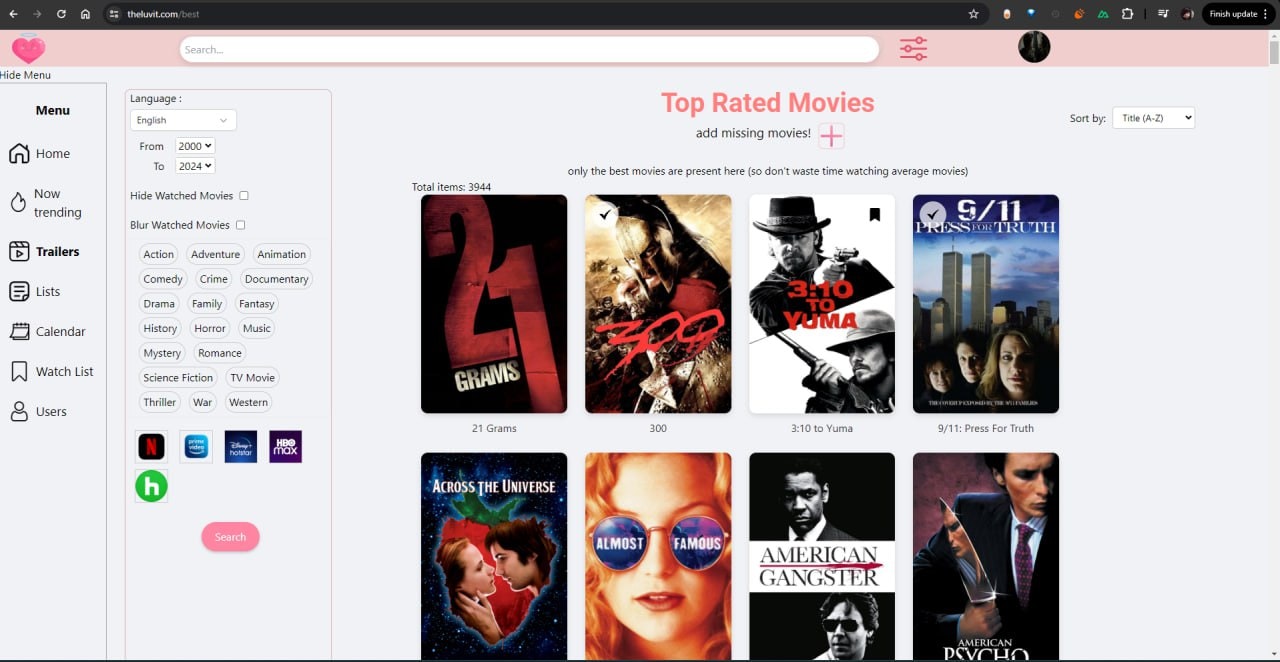Select the Music genre tag
The image size is (1280, 662).
[x=257, y=328]
